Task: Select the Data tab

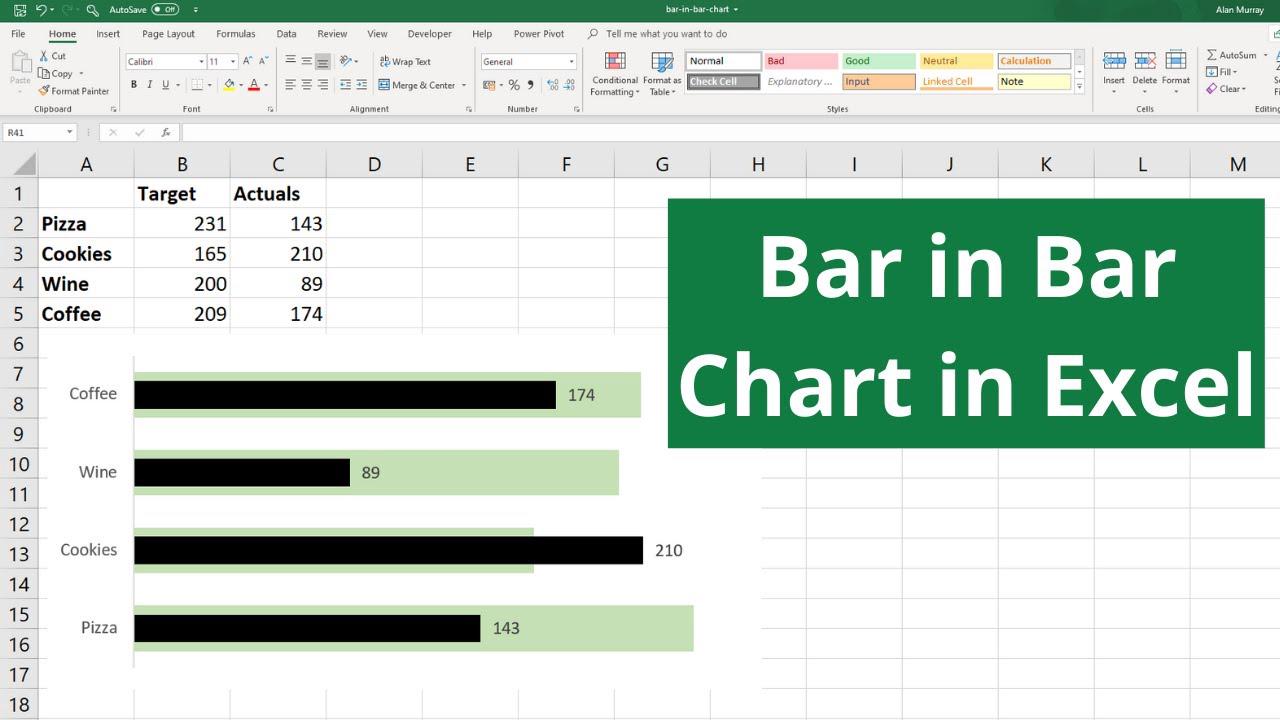Action: coord(286,34)
